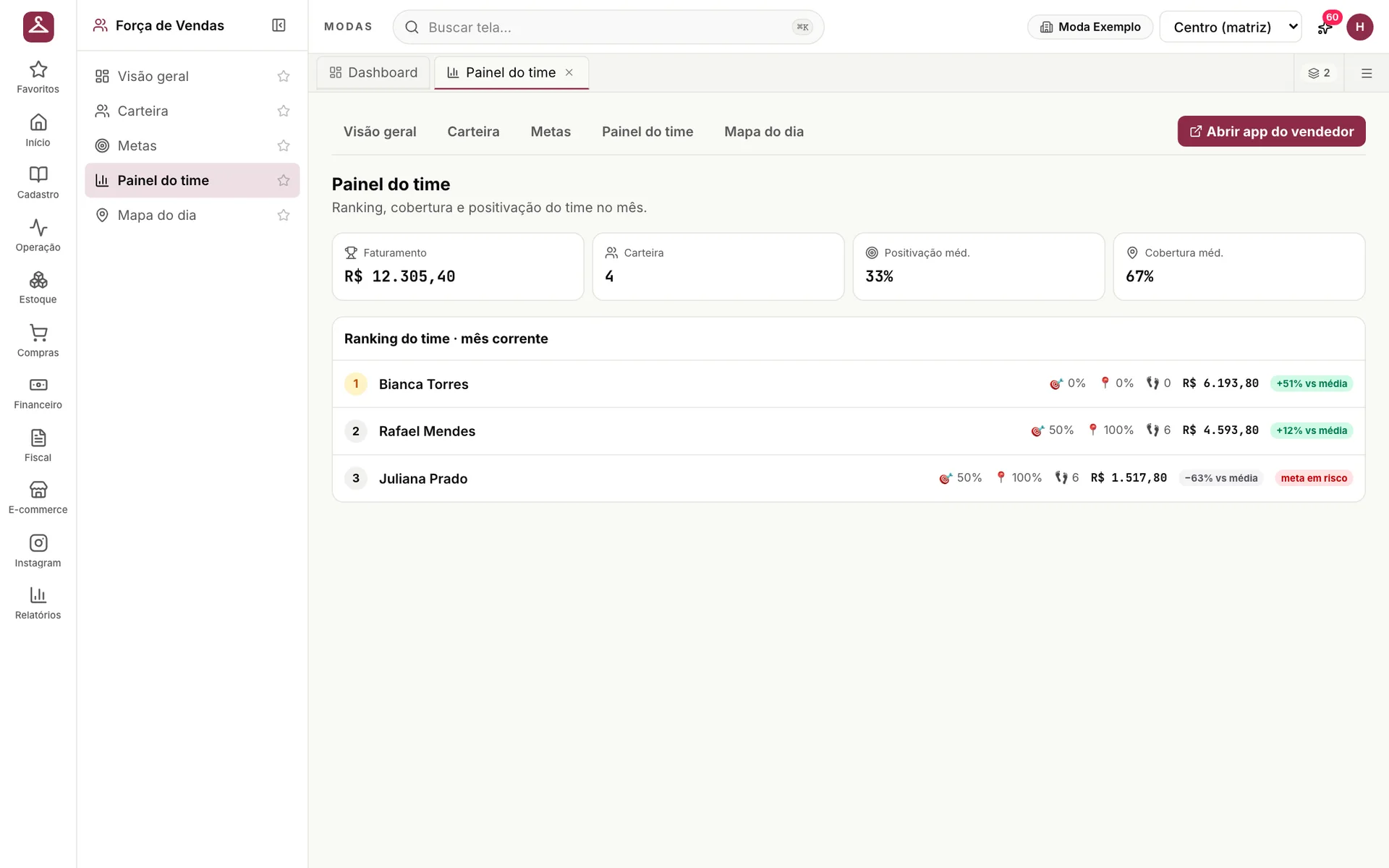Viewport: 1389px width, 868px height.
Task: Open Metas in the sidebar menu
Action: (x=192, y=145)
